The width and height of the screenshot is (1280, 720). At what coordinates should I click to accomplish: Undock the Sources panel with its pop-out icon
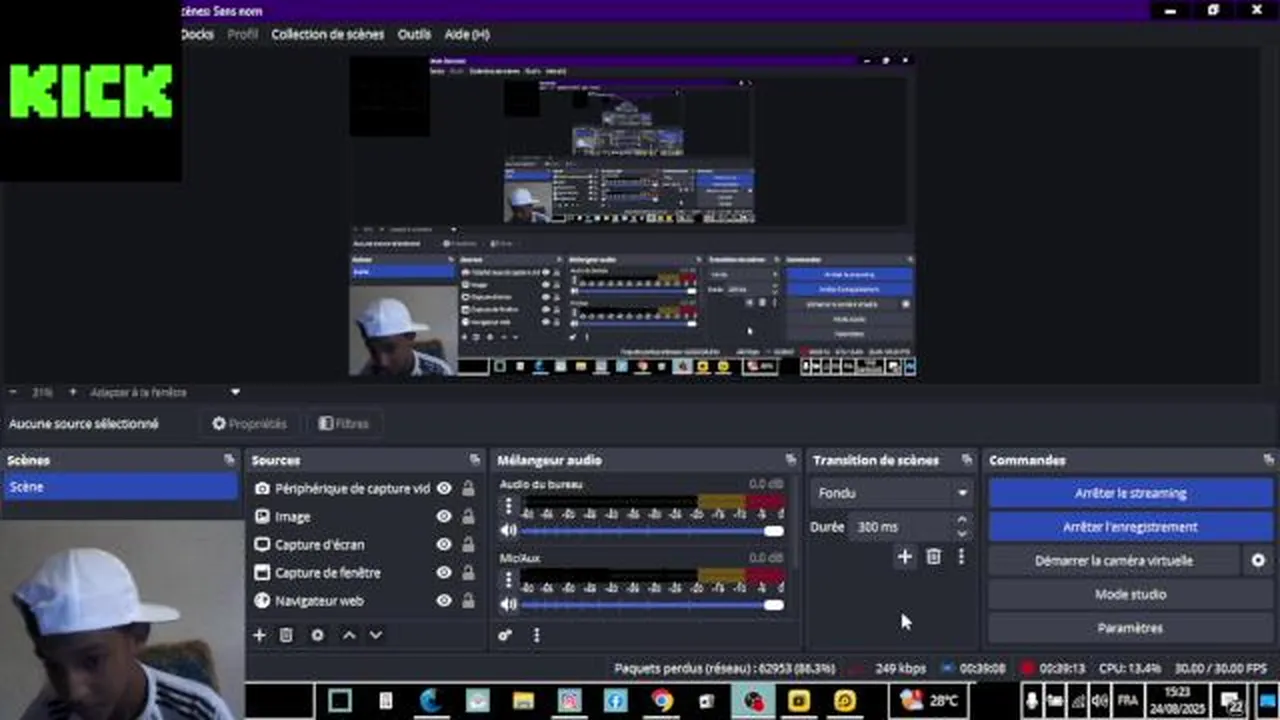point(475,460)
